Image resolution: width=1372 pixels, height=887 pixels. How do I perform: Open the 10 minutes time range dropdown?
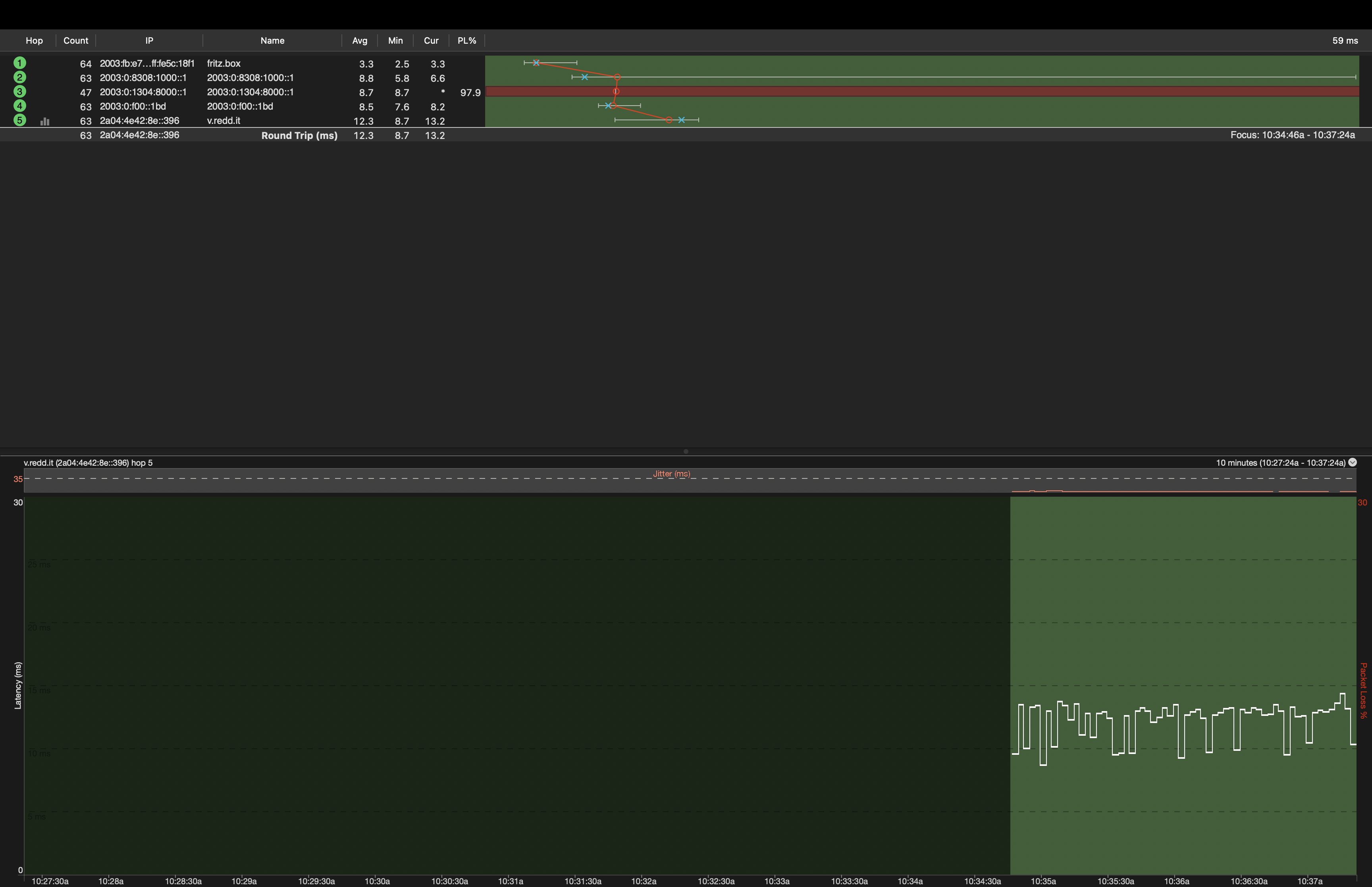click(x=1353, y=462)
